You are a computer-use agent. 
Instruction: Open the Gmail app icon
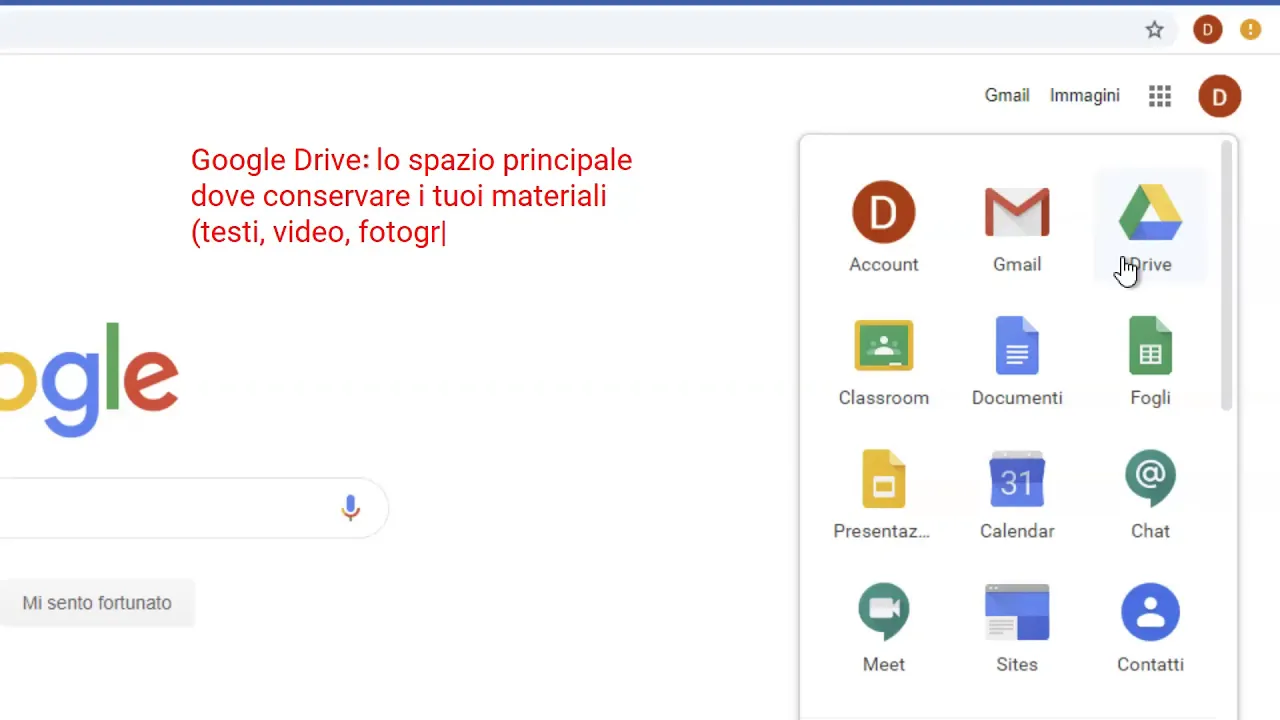(x=1017, y=227)
